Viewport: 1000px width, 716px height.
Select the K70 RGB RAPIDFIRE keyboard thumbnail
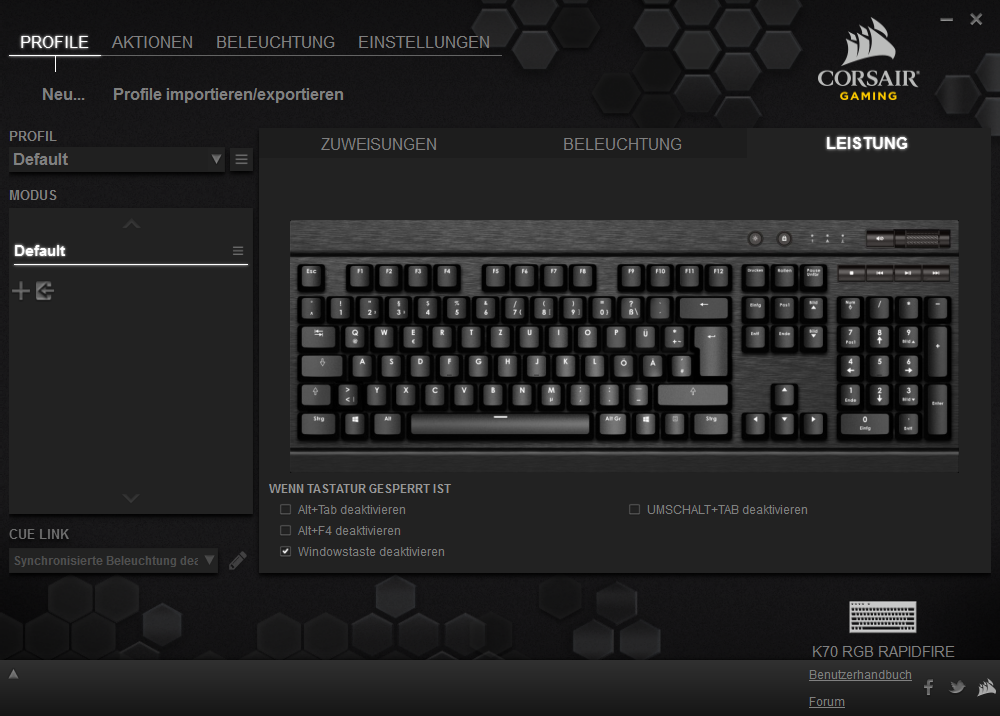click(883, 617)
